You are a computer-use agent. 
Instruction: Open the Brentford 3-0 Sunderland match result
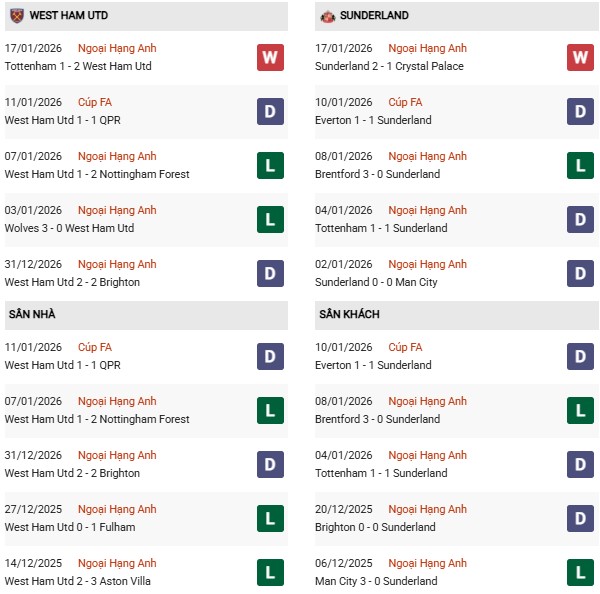[x=377, y=174]
